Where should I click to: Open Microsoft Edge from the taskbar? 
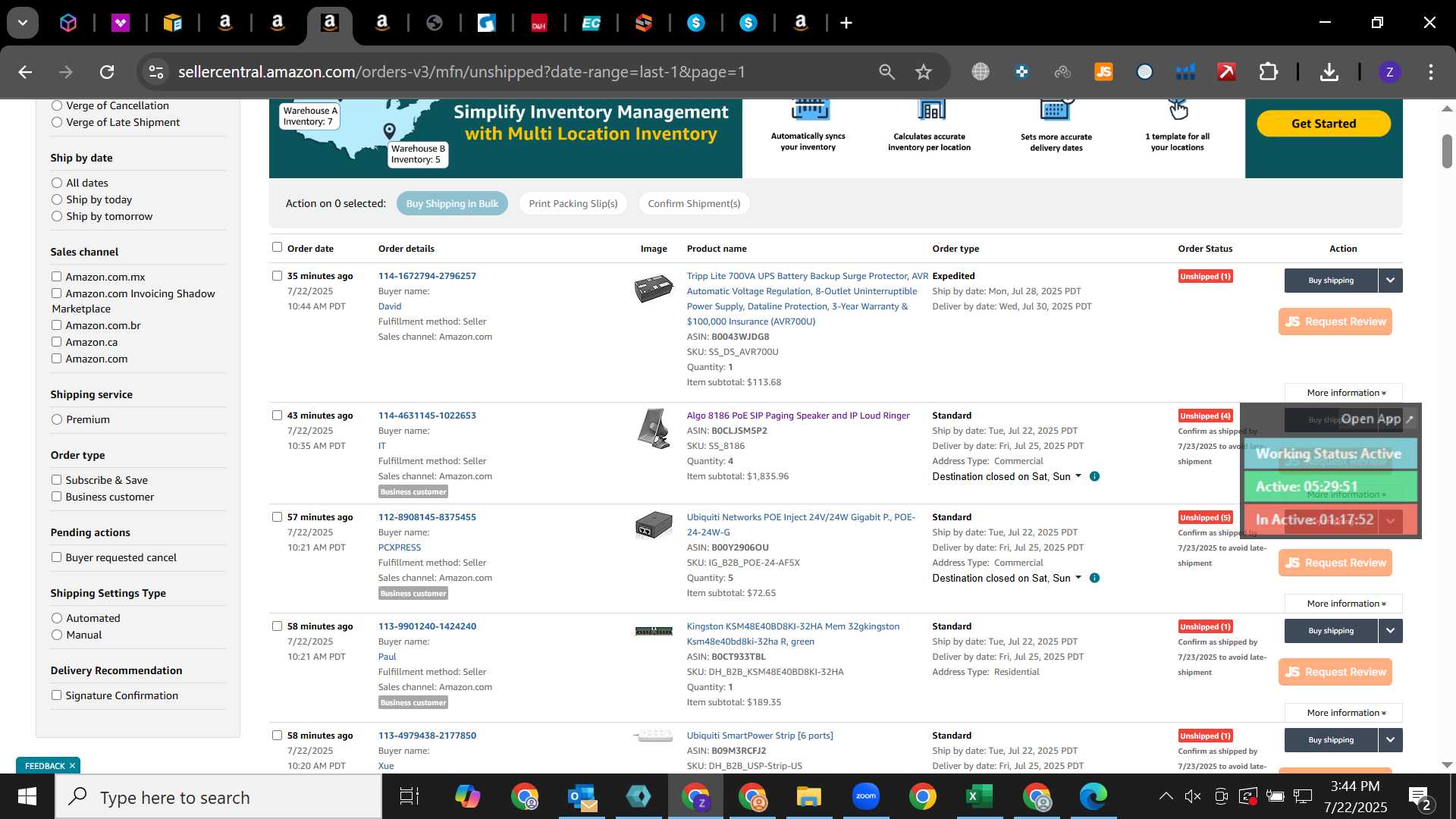pyautogui.click(x=1093, y=796)
